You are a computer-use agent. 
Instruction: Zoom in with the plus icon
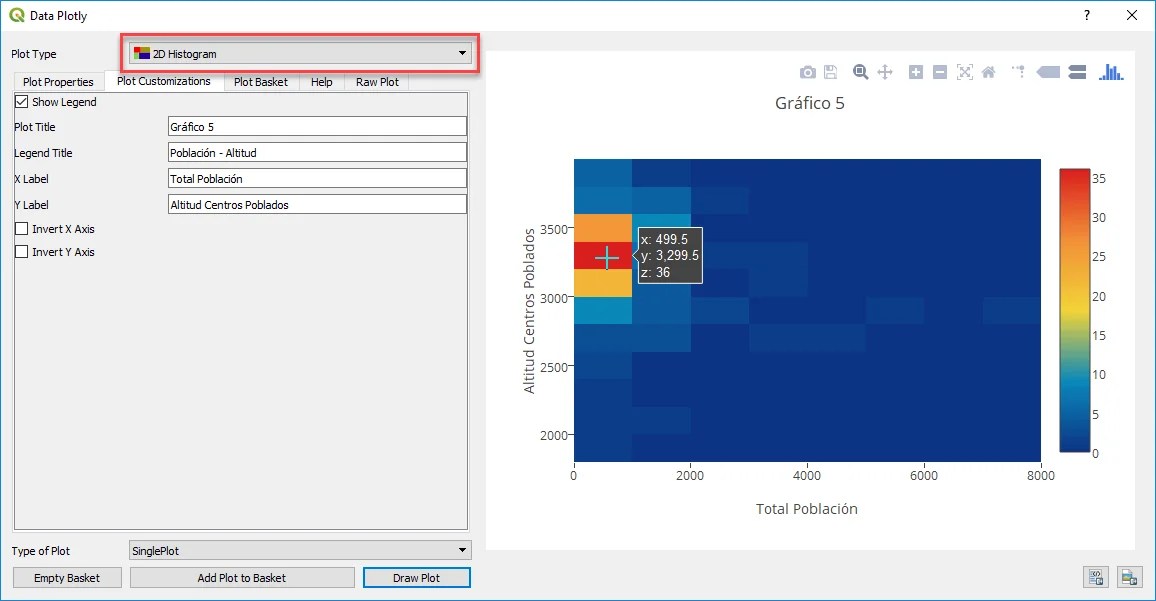click(916, 72)
